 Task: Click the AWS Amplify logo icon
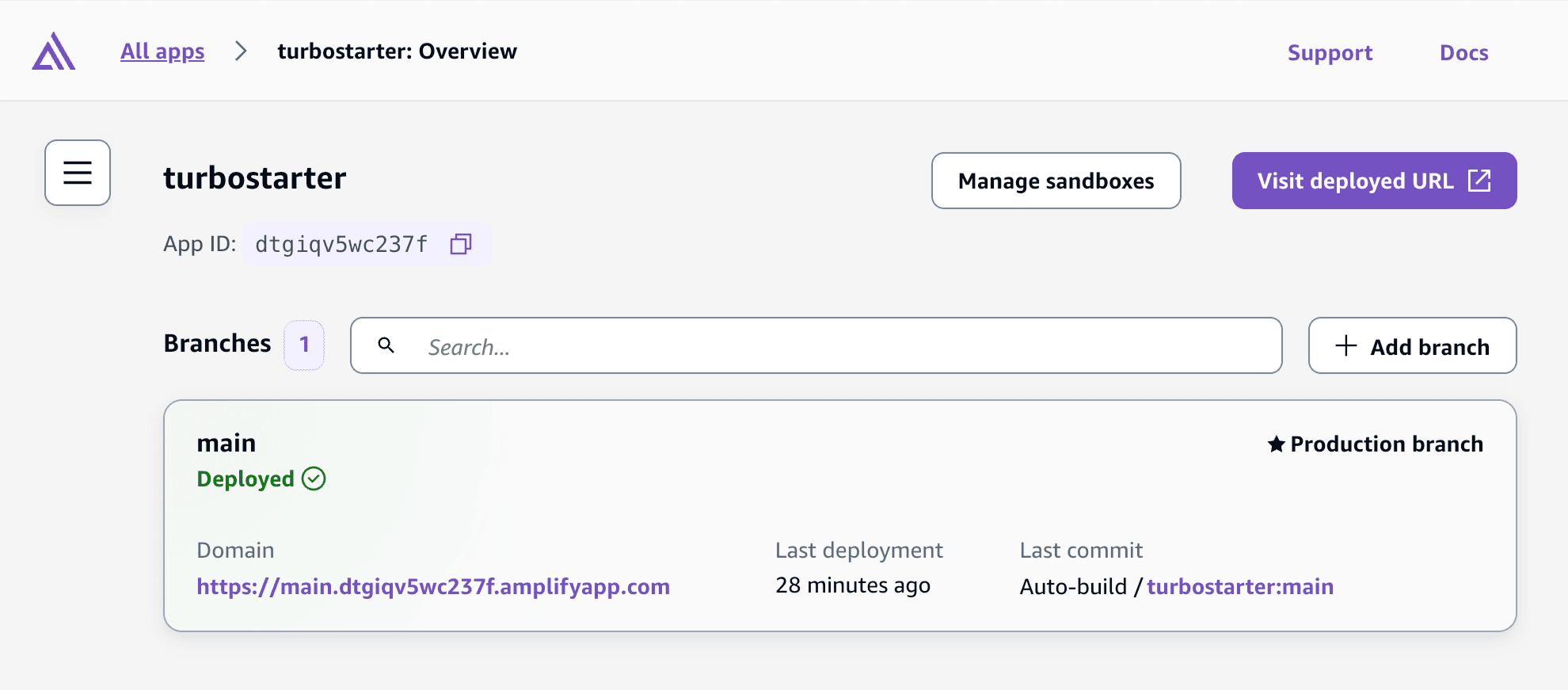54,51
